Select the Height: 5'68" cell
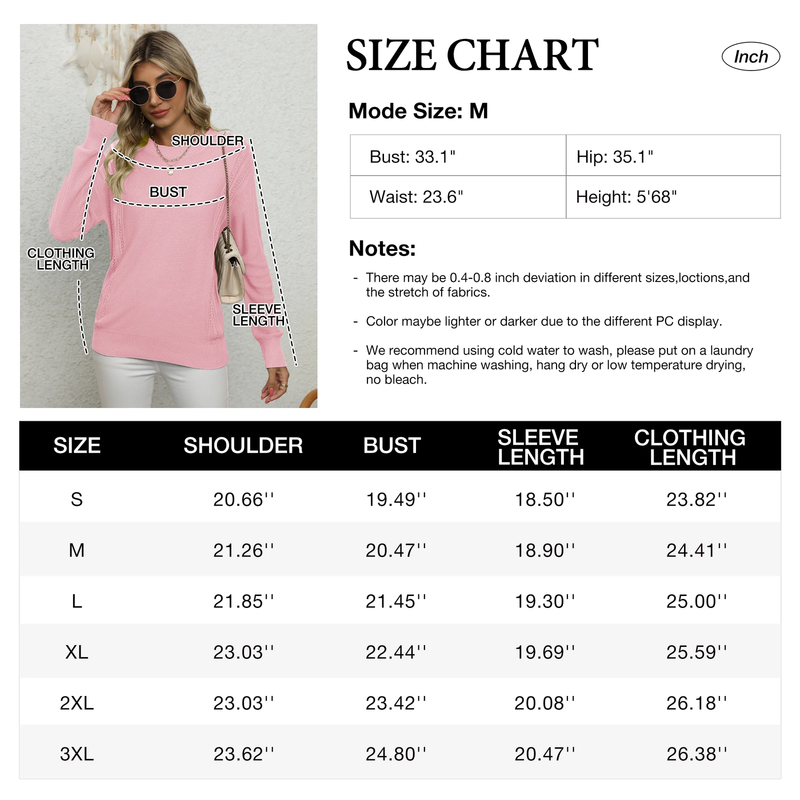The height and width of the screenshot is (800, 800). point(673,197)
